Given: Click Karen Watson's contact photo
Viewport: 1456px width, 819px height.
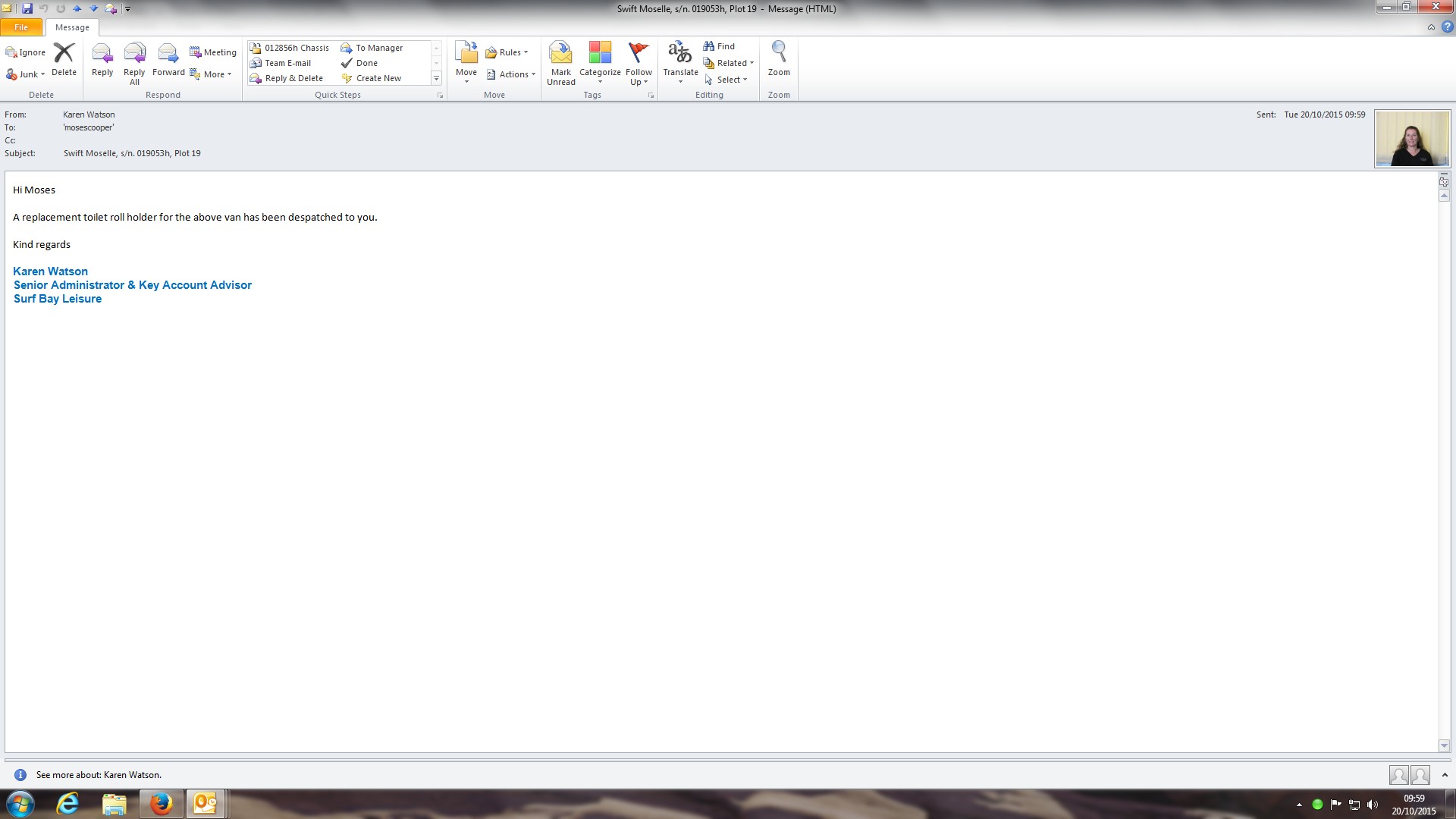Looking at the screenshot, I should (1412, 139).
